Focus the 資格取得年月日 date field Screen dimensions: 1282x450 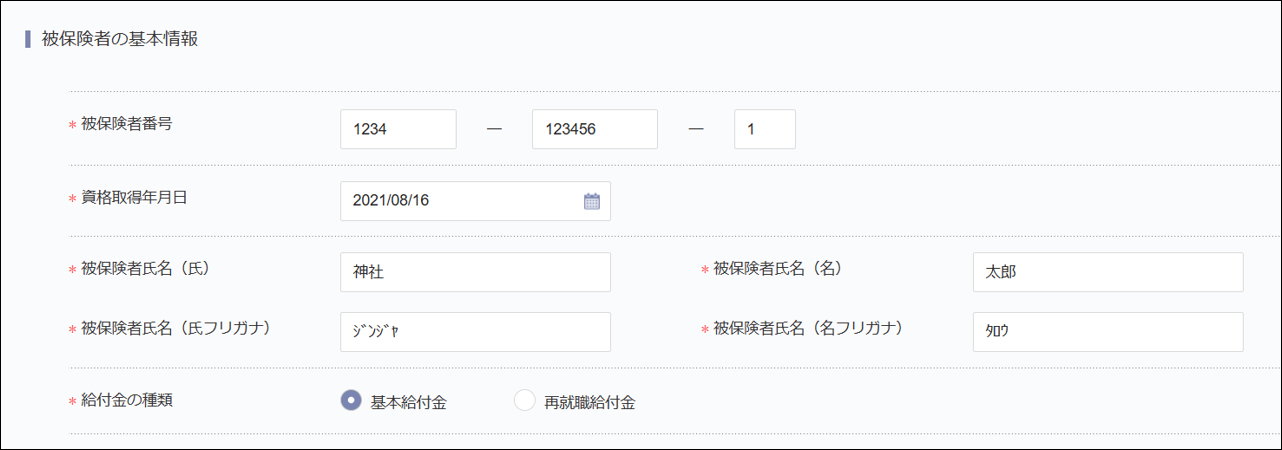click(475, 201)
